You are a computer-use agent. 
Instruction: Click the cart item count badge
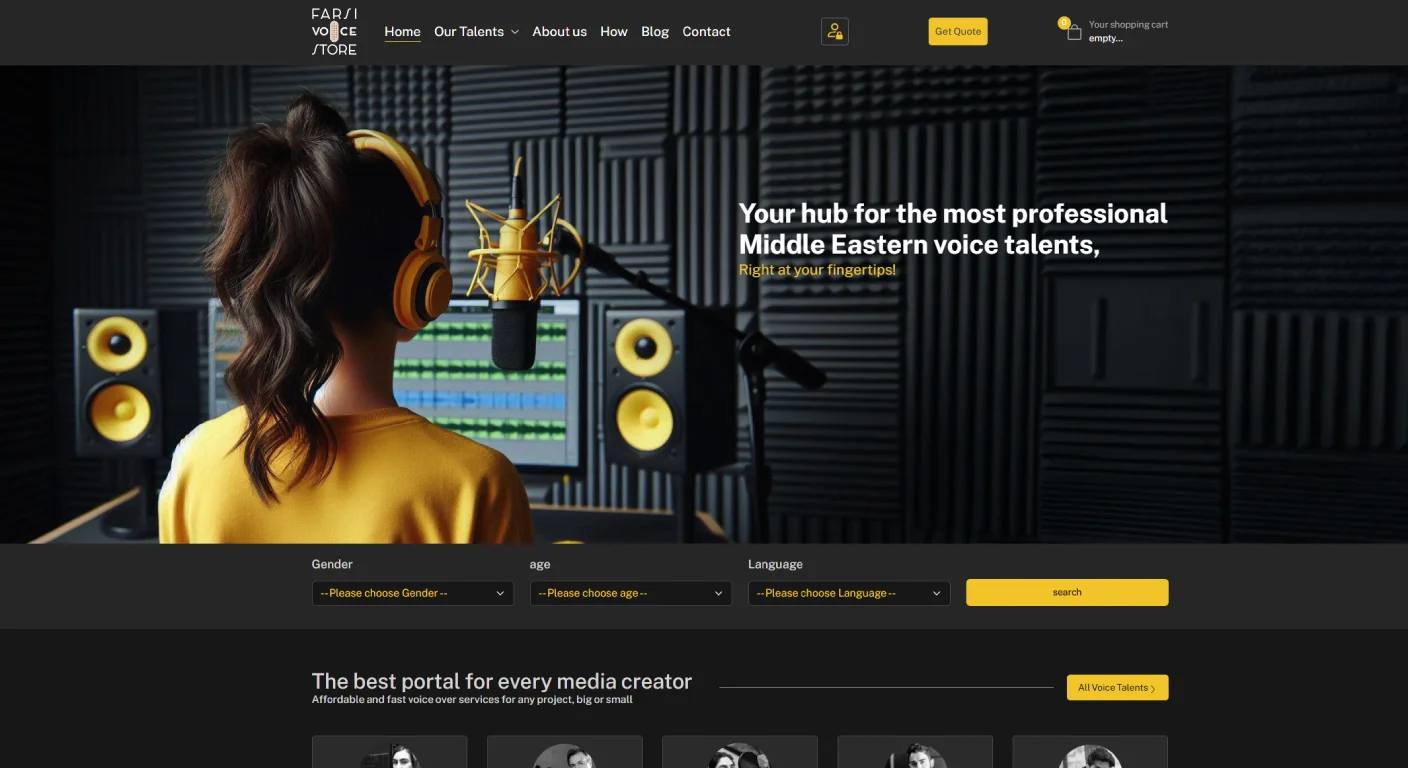[x=1063, y=22]
